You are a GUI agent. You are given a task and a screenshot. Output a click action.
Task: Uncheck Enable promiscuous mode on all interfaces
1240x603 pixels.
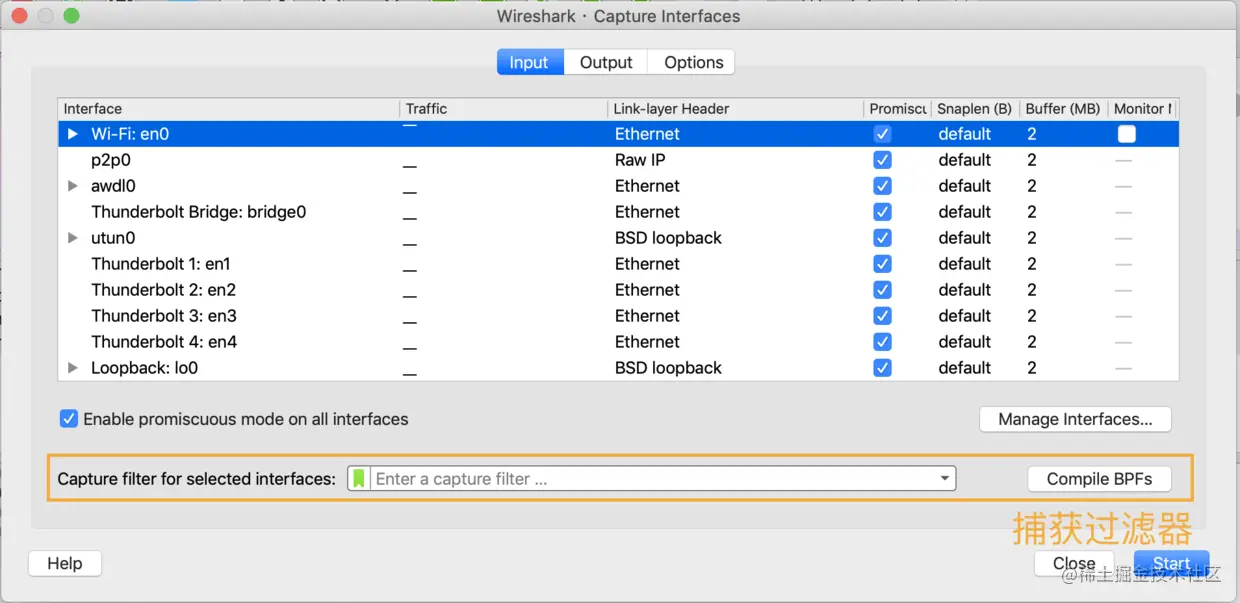click(69, 419)
